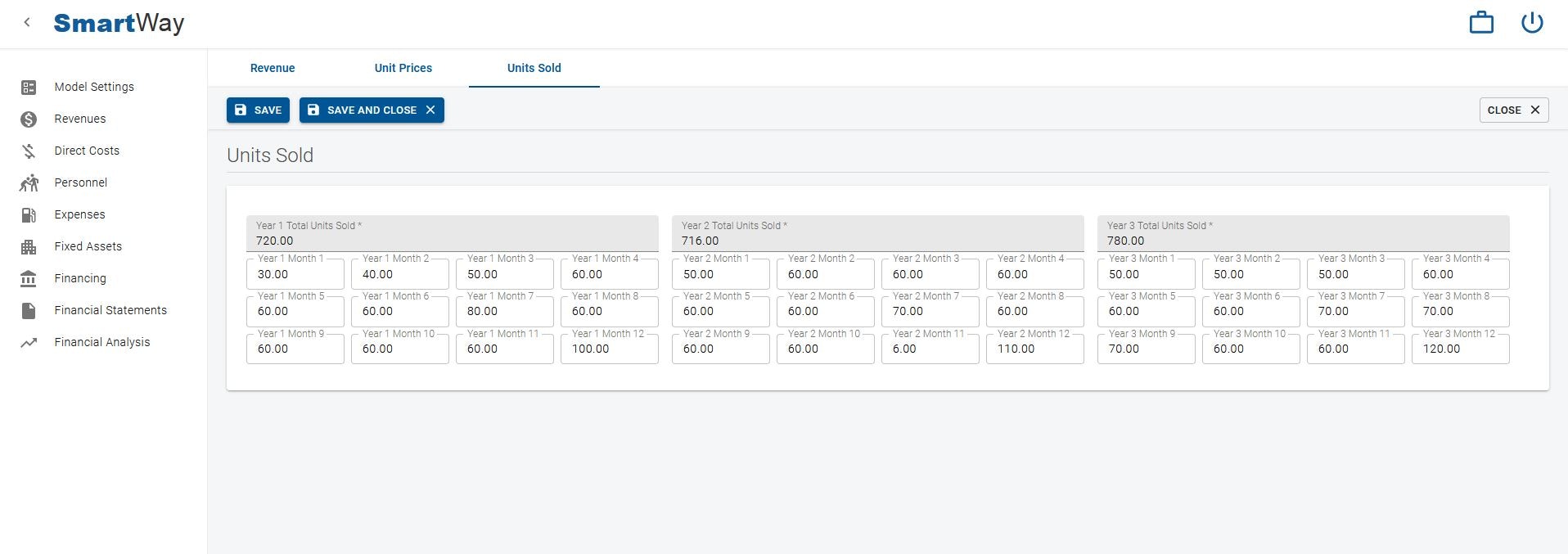Edit Year 1 Month 4 units field

coord(610,274)
